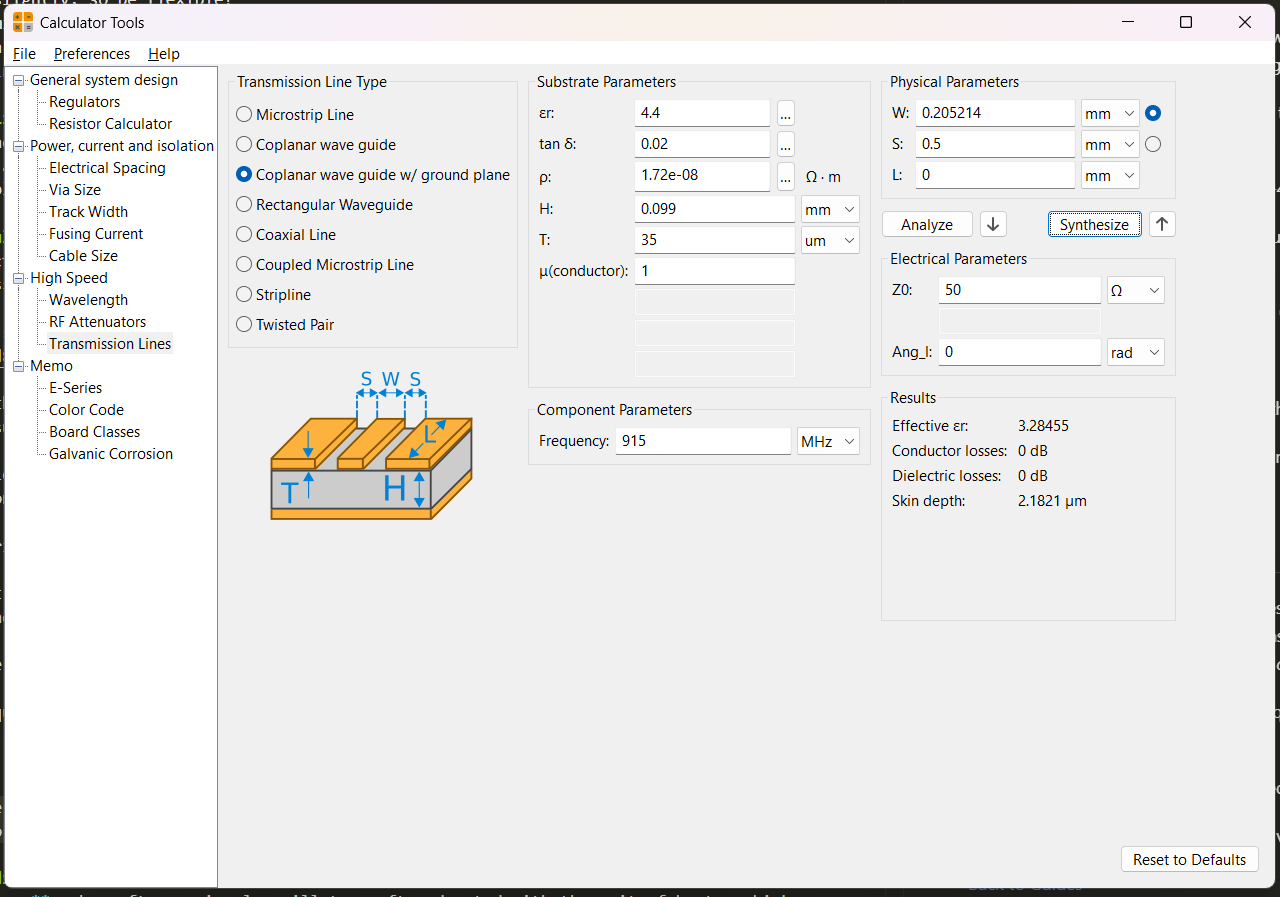Click the Calculator Tools app icon in title bar
This screenshot has height=897, width=1280.
pos(21,21)
